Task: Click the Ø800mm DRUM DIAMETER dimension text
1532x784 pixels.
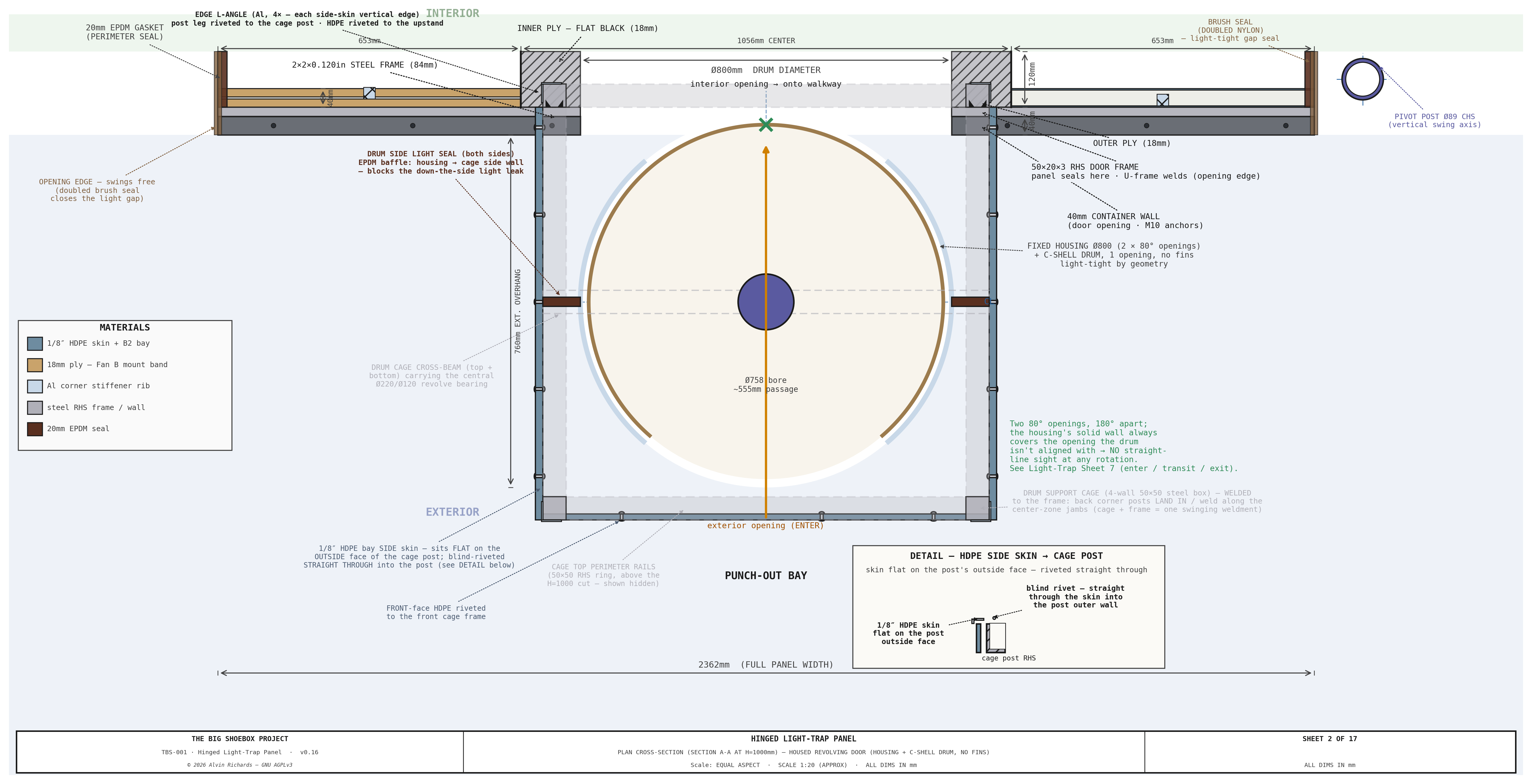Action: click(766, 70)
